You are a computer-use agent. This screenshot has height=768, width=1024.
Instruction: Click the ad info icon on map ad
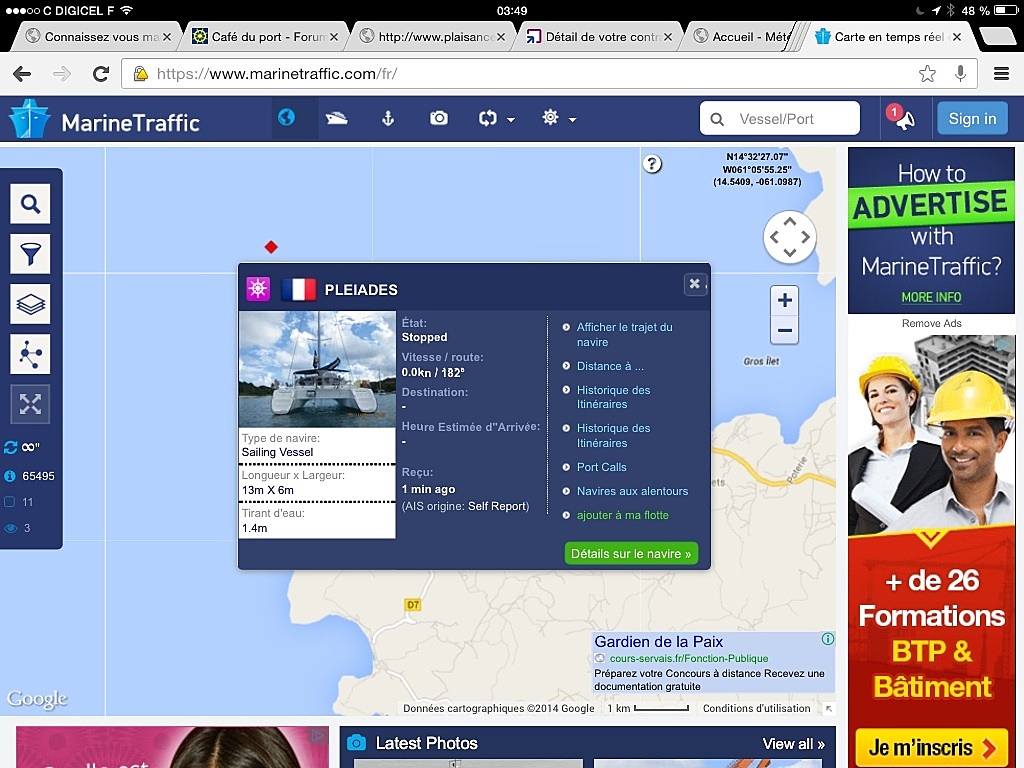tap(827, 639)
